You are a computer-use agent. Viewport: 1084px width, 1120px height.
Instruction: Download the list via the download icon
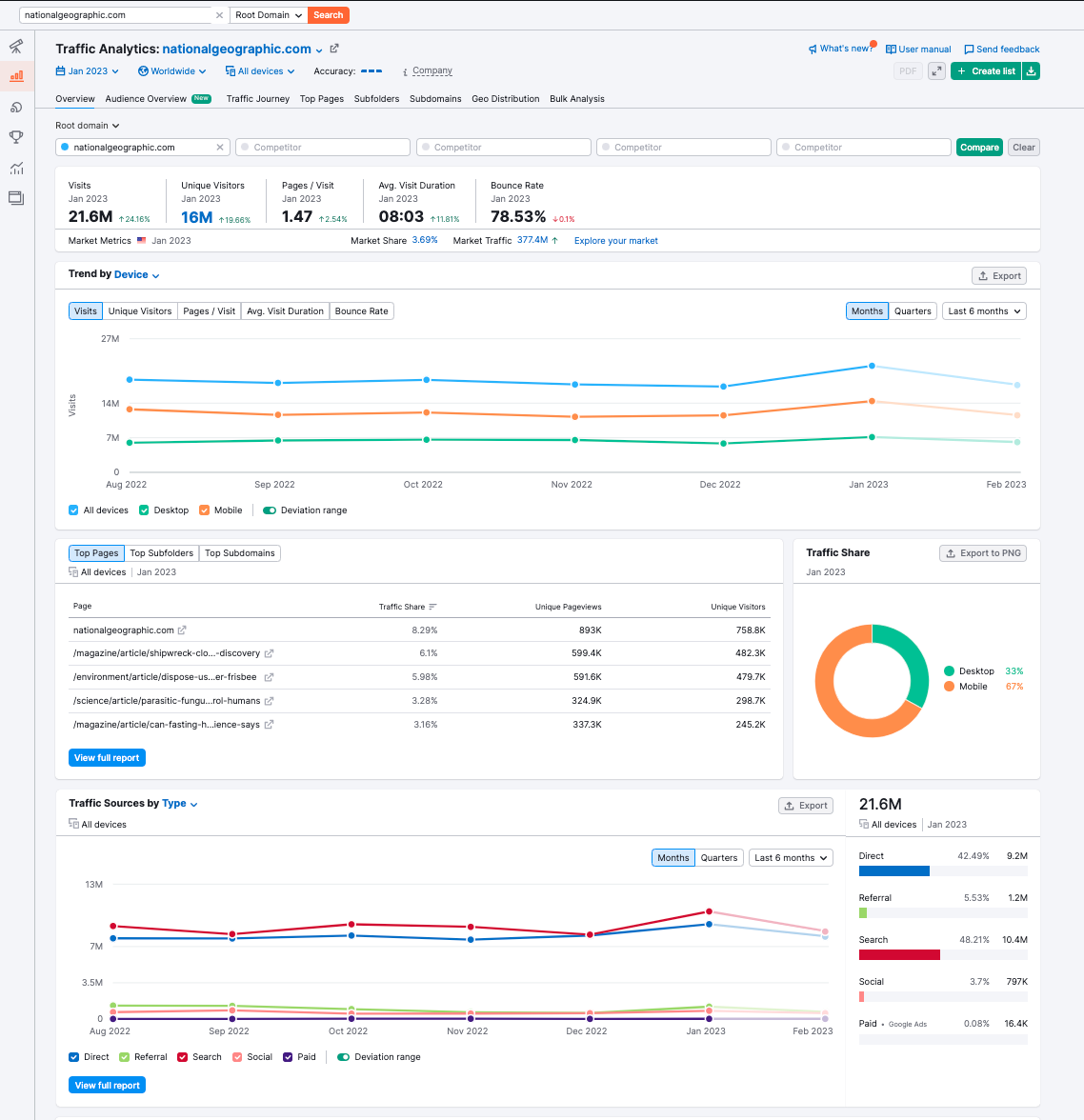pyautogui.click(x=1031, y=71)
